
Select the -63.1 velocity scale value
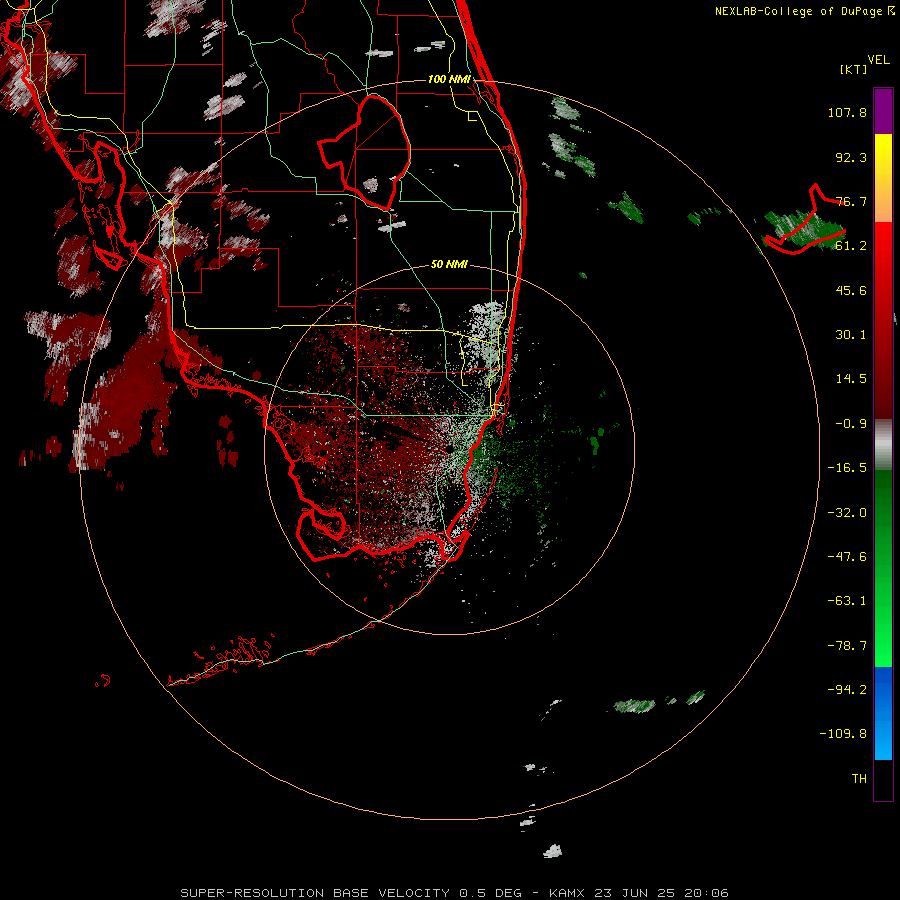tap(847, 601)
